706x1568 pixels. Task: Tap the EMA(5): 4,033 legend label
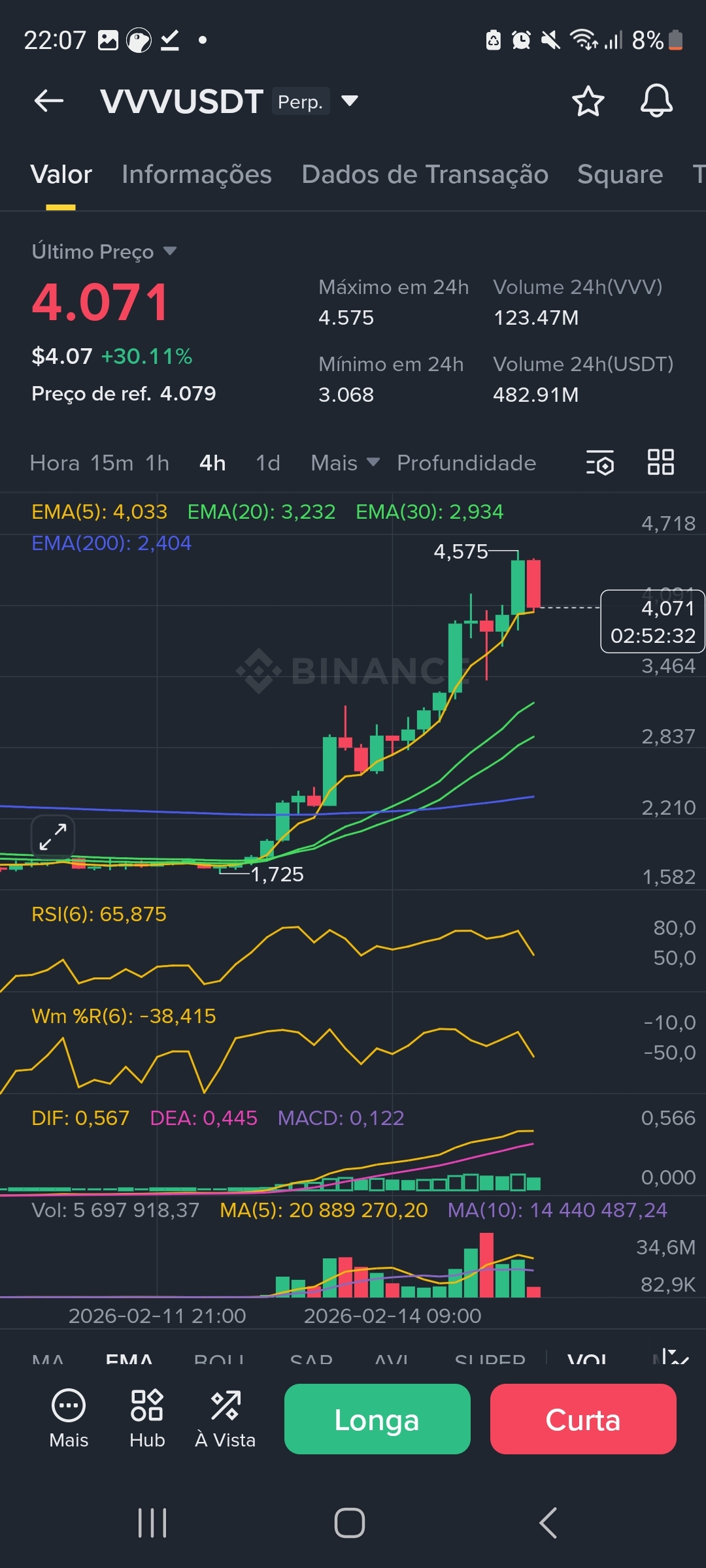[99, 512]
